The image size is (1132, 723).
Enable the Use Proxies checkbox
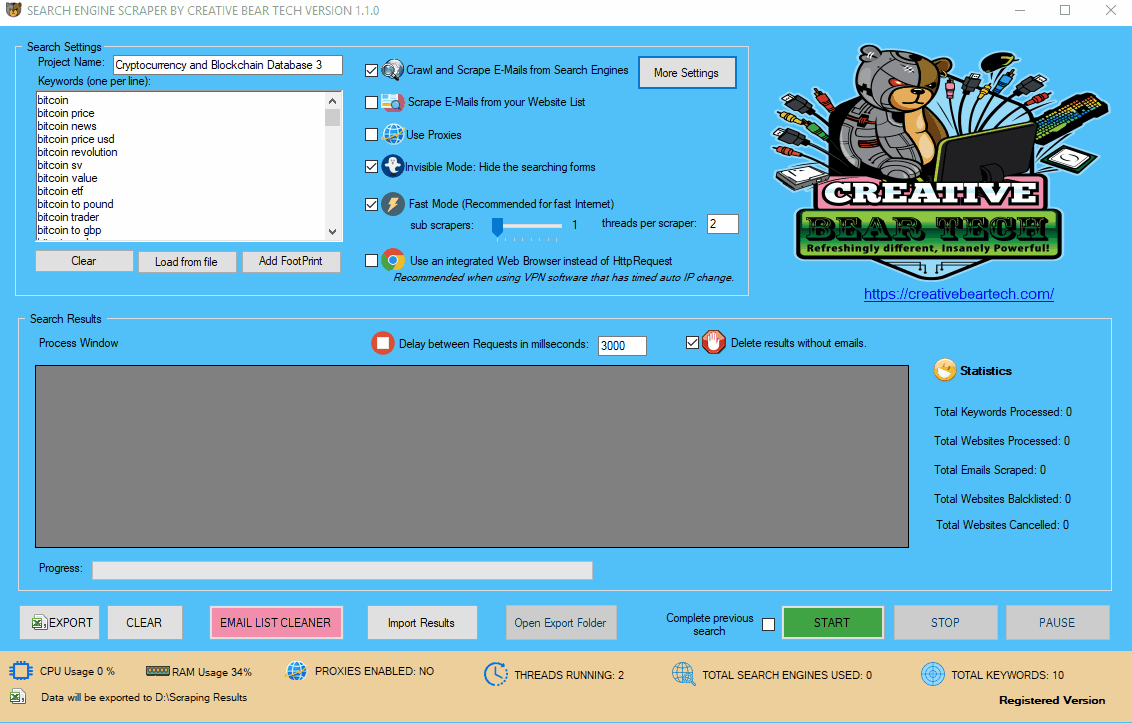tap(371, 134)
